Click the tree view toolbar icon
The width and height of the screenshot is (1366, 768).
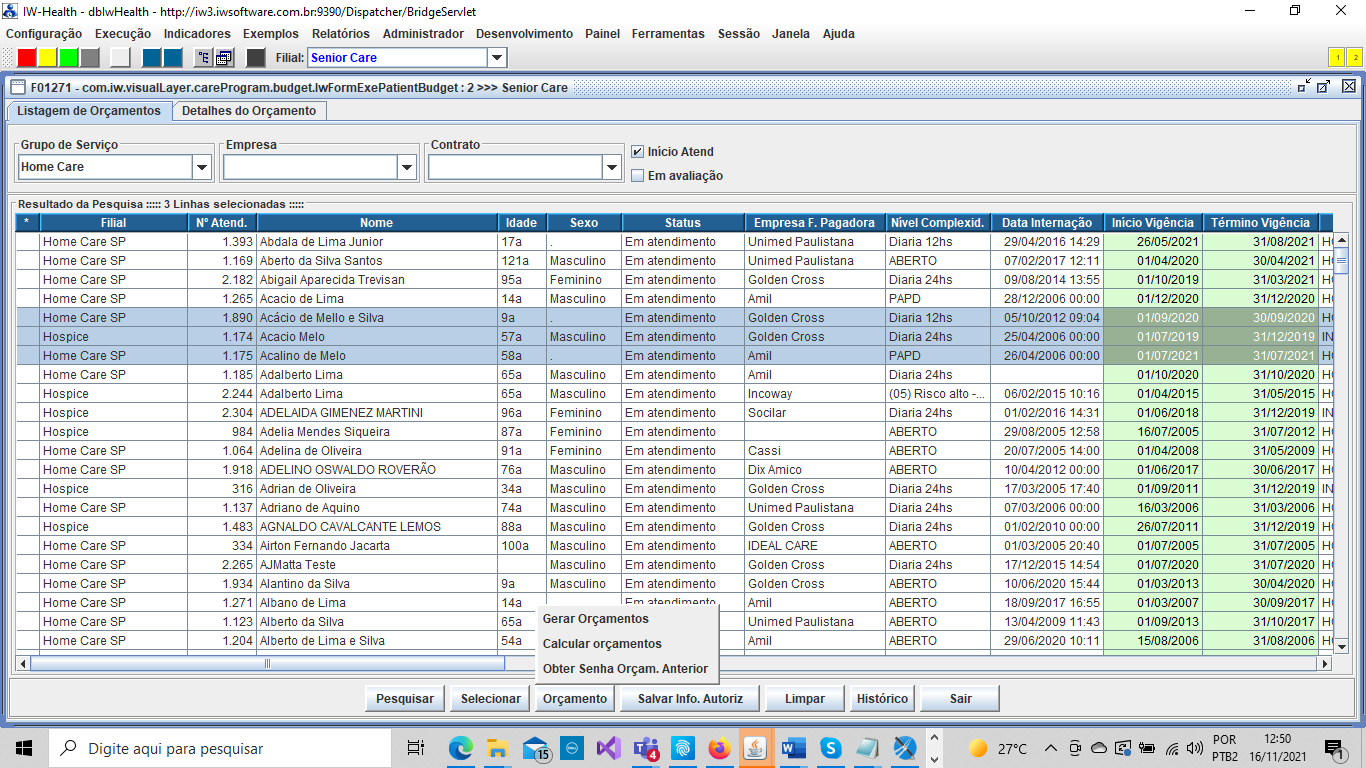point(203,57)
